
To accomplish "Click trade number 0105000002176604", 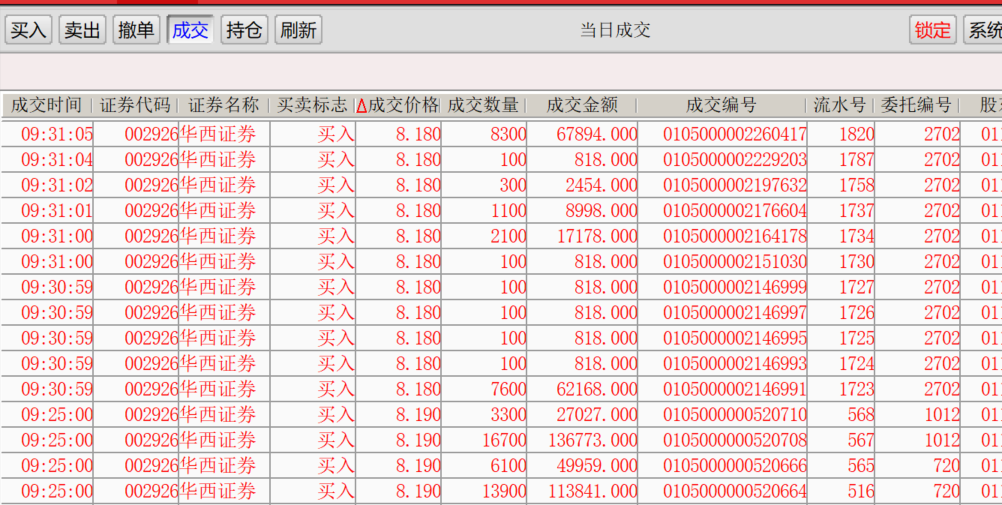I will pyautogui.click(x=735, y=211).
